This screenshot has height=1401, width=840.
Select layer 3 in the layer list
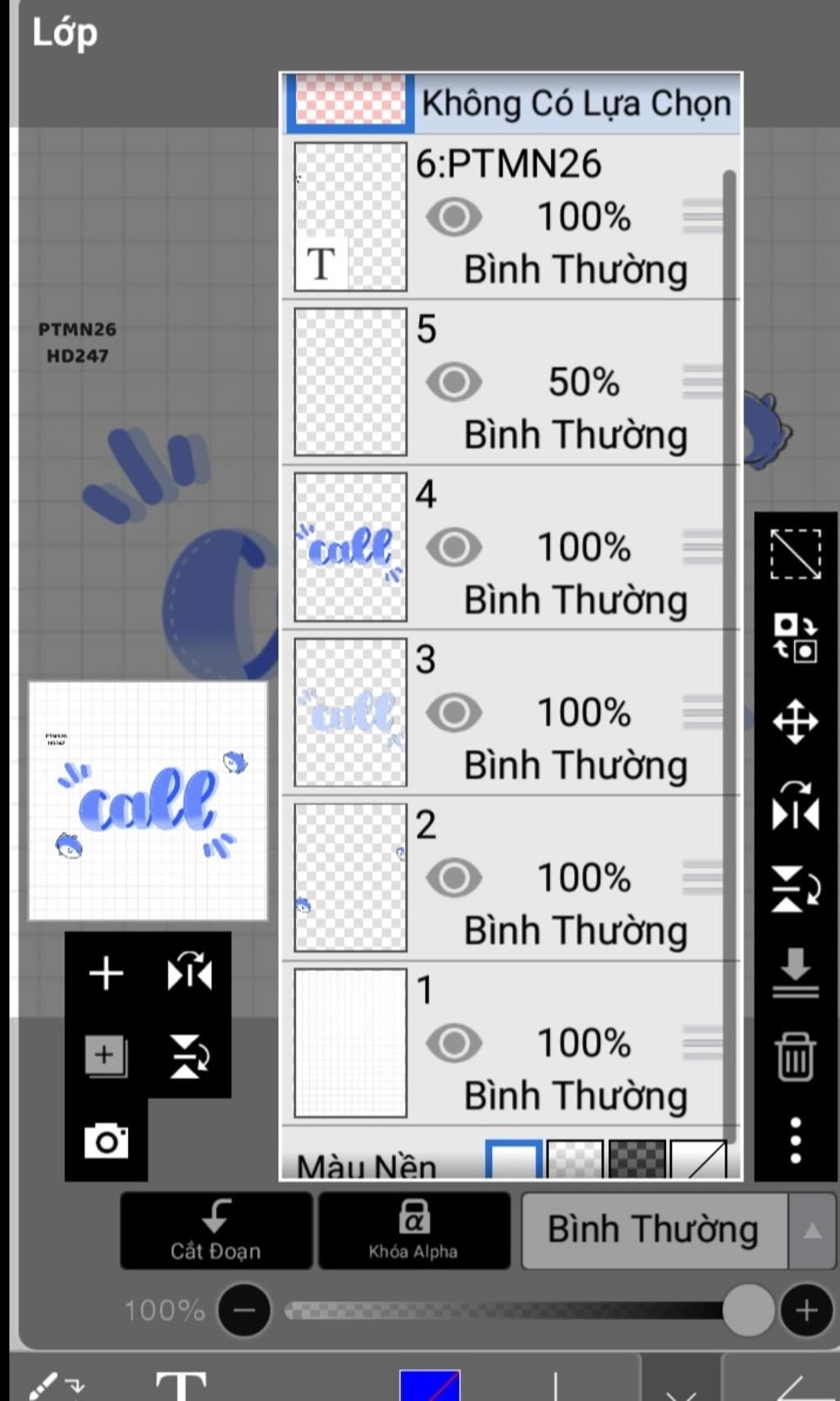[x=510, y=712]
